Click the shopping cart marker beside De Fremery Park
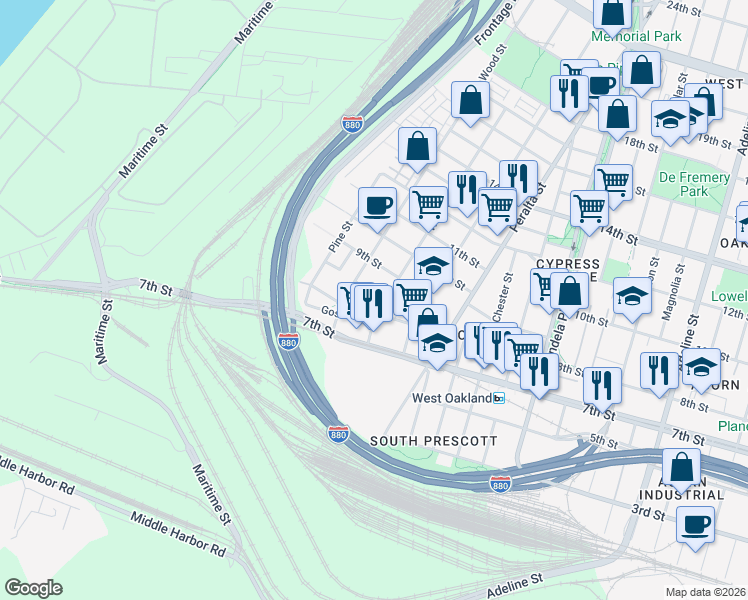The height and width of the screenshot is (600, 748). 614,184
